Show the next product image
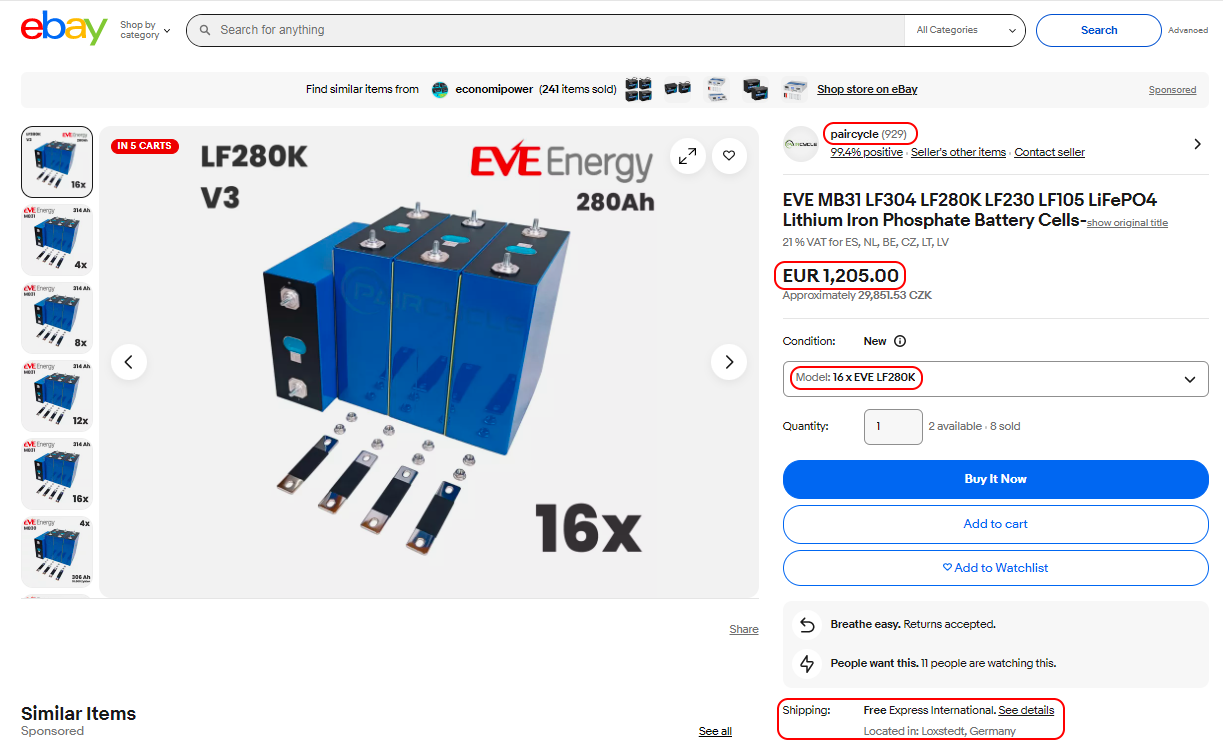The height and width of the screenshot is (744, 1223). tap(729, 362)
